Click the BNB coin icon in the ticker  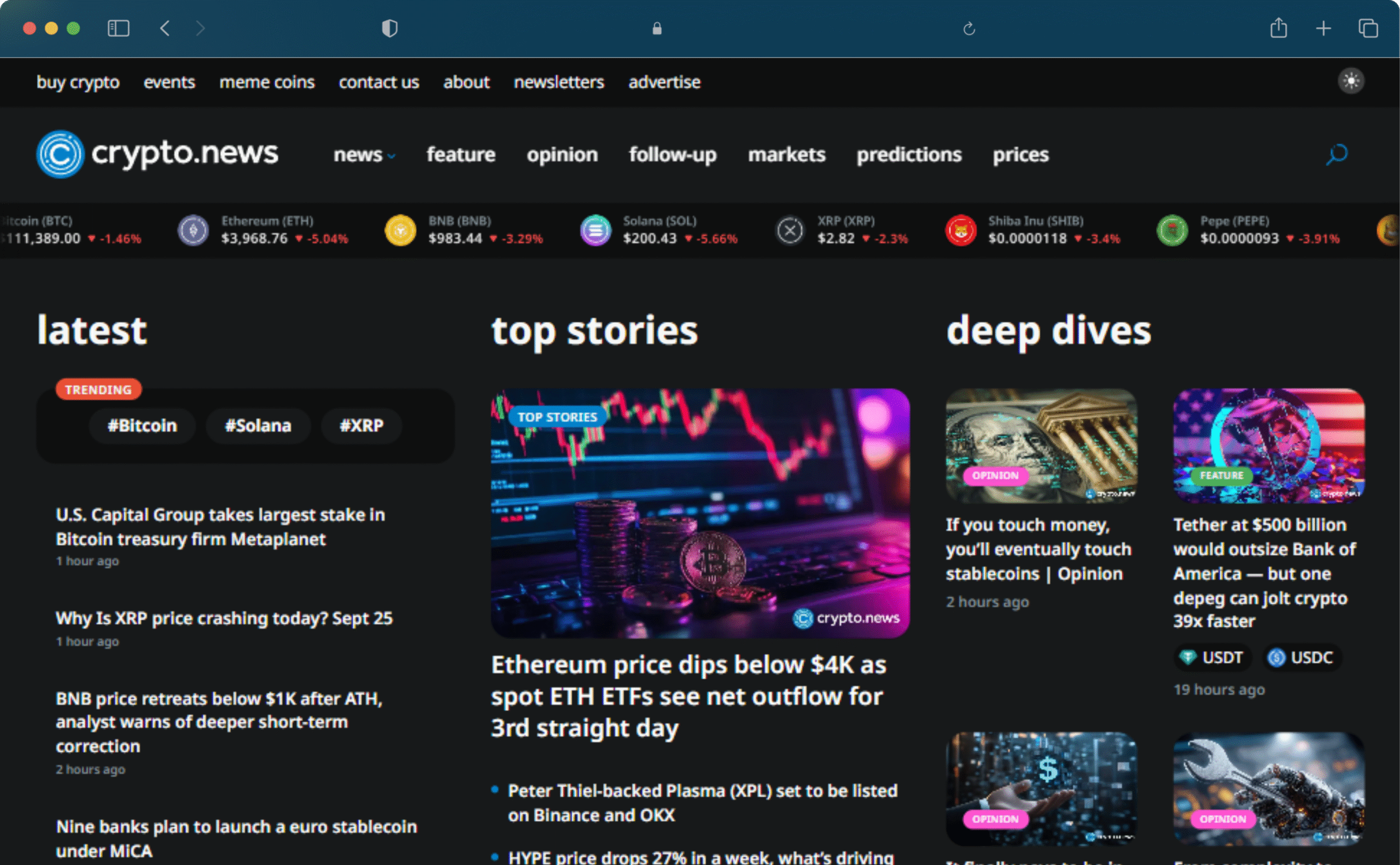400,231
